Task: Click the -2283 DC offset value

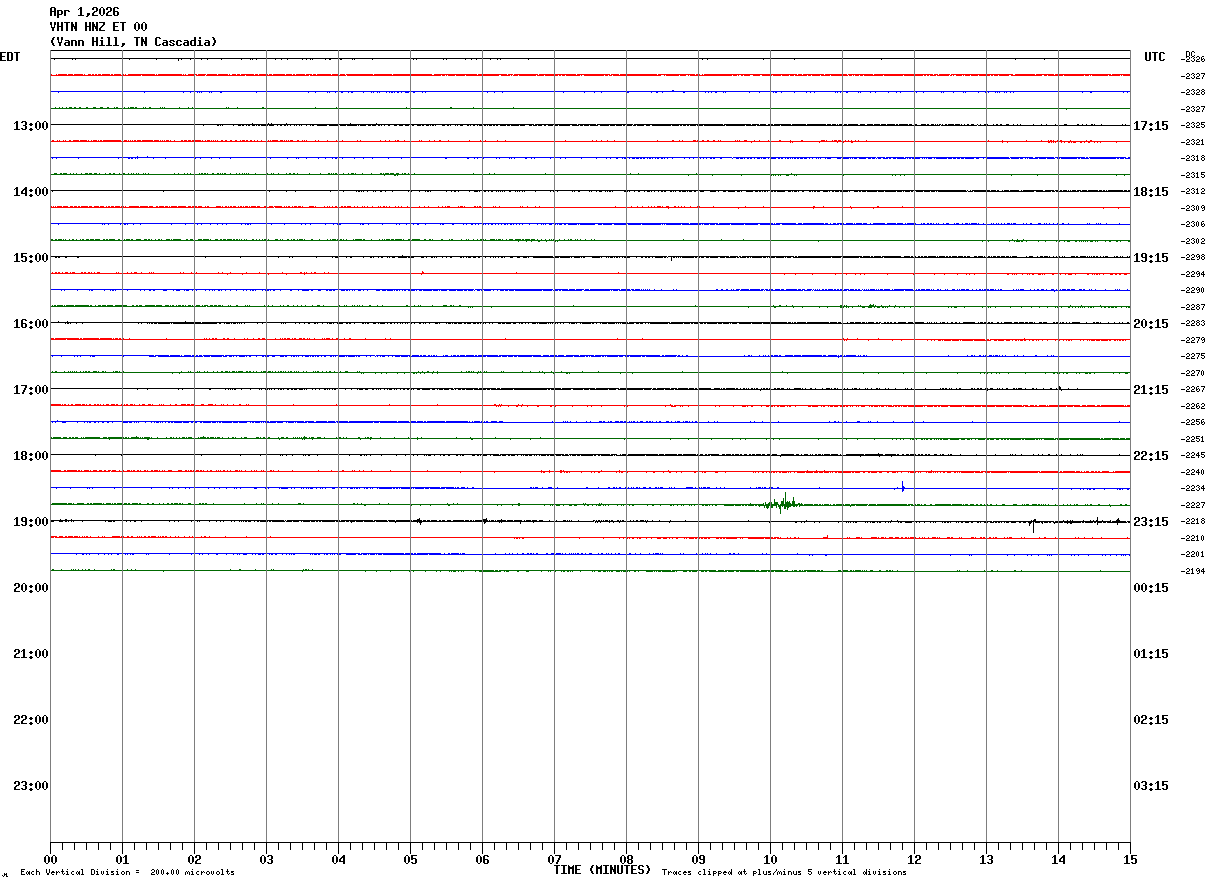Action: click(1194, 324)
